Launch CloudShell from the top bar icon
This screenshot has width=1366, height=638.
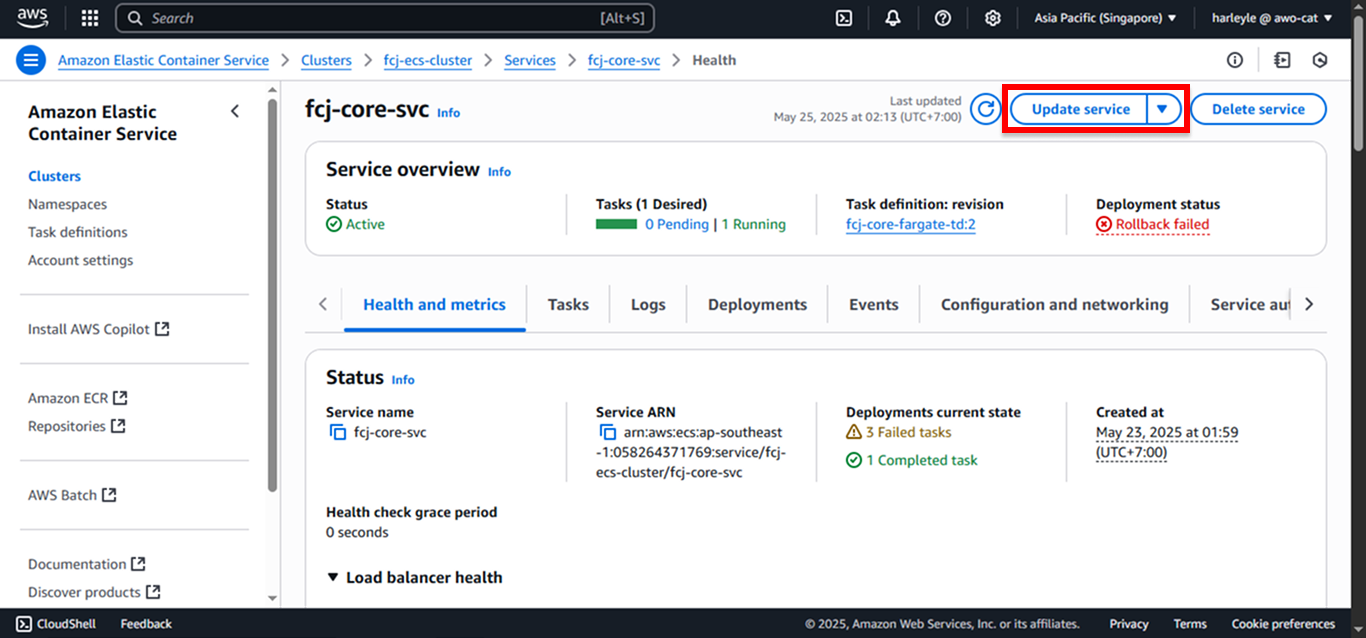tap(844, 18)
